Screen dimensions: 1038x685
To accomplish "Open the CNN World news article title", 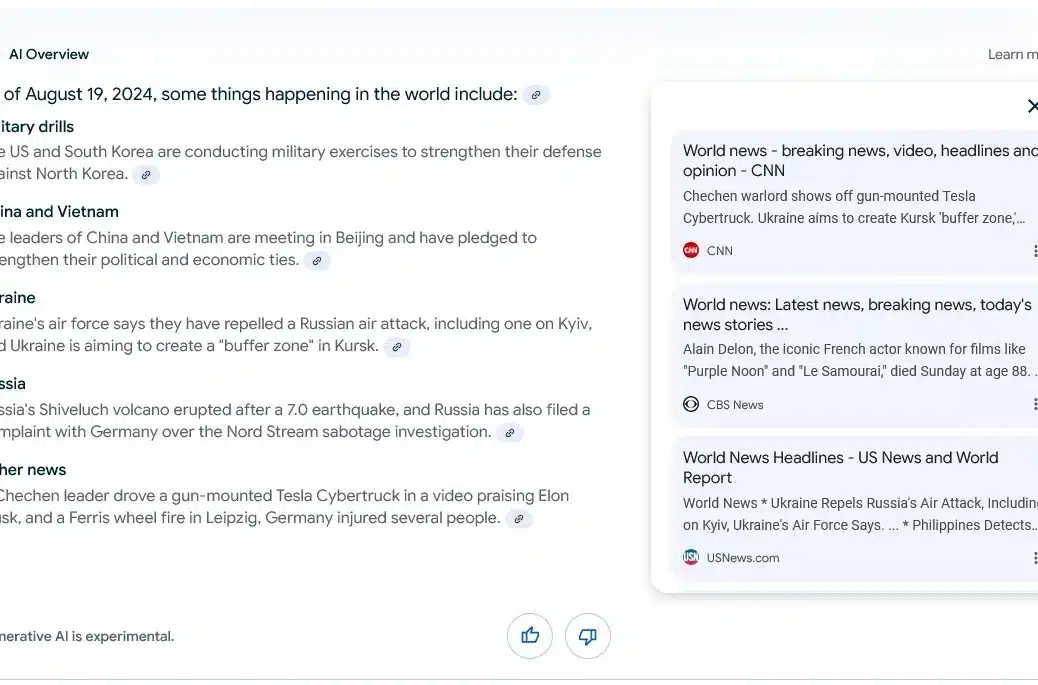I will pos(860,161).
